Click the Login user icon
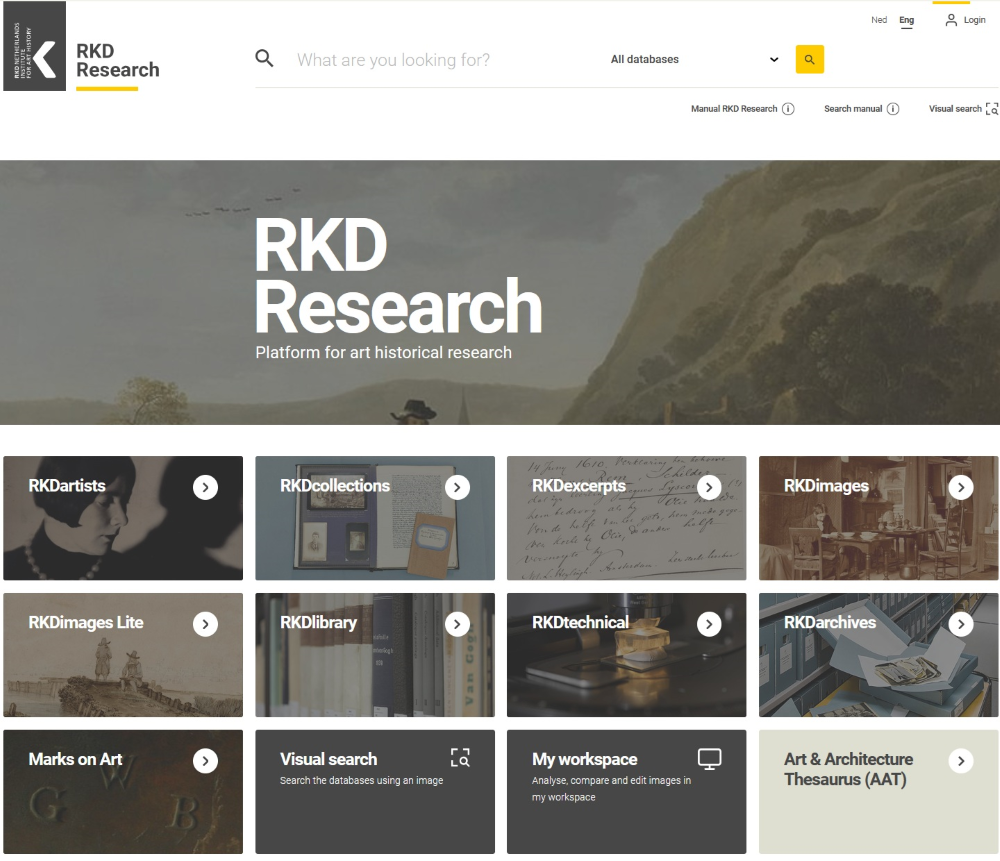 coord(951,20)
